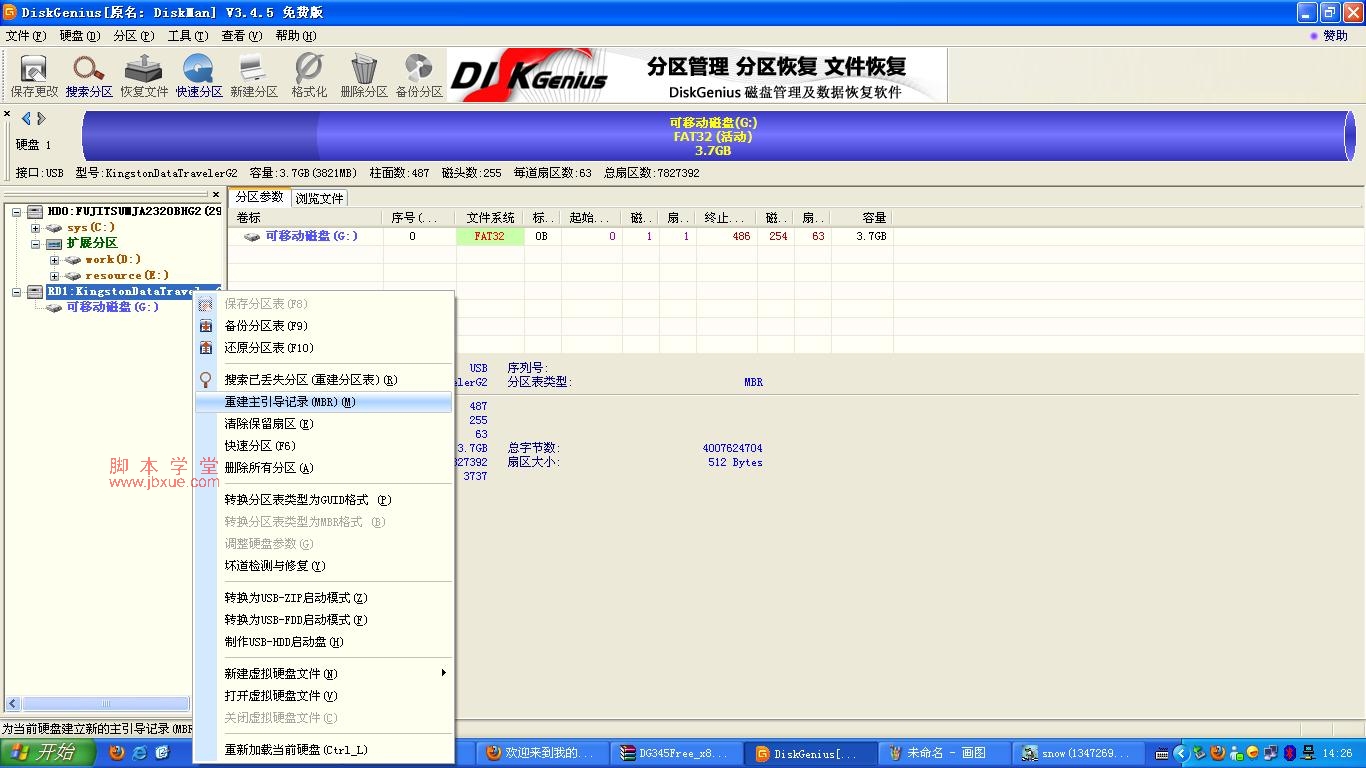This screenshot has height=768, width=1366.
Task: Click the Bluetooth tray icon
Action: 1290,753
